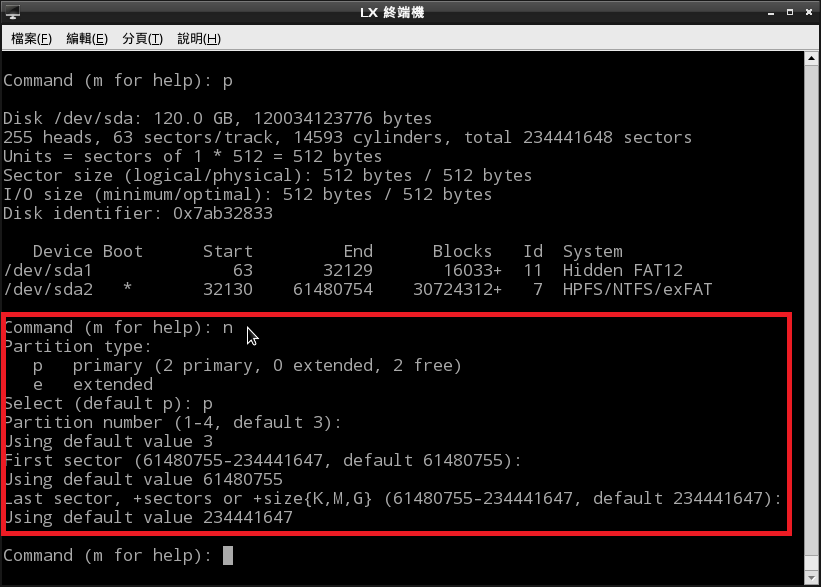Open the 編輯(E) menu
821x587 pixels.
(x=86, y=39)
